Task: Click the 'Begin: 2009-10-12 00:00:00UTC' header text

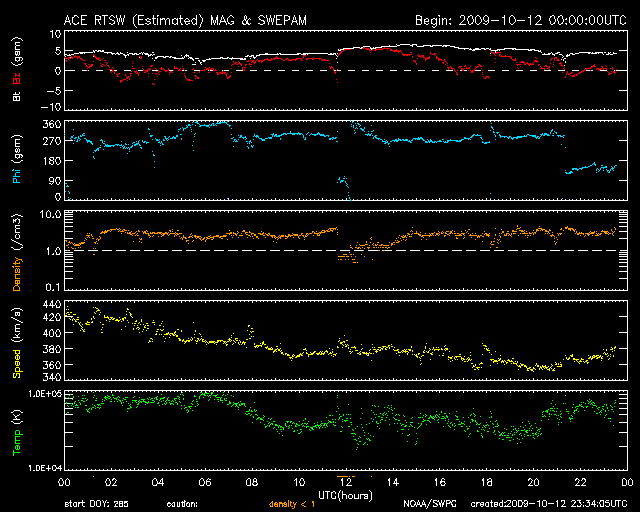Action: point(521,21)
